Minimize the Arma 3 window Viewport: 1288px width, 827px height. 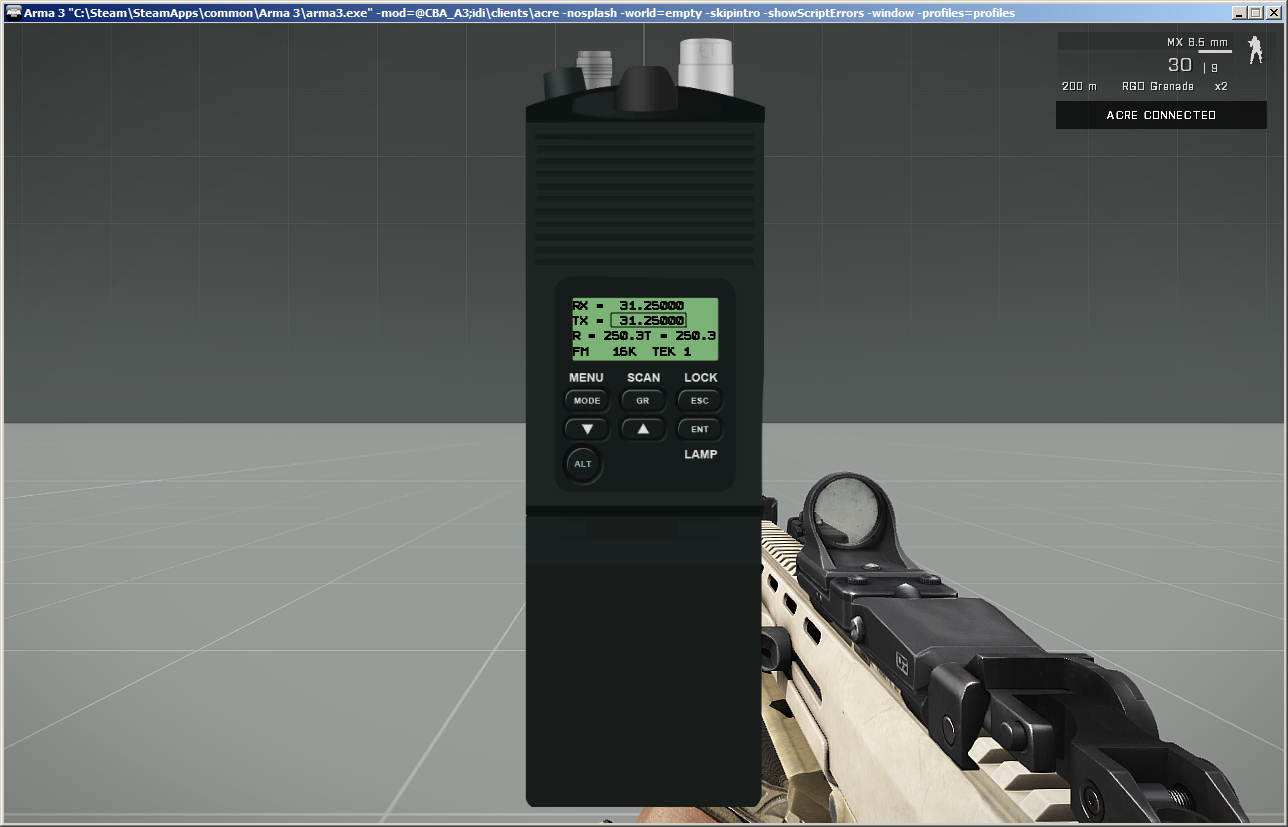coord(1240,13)
